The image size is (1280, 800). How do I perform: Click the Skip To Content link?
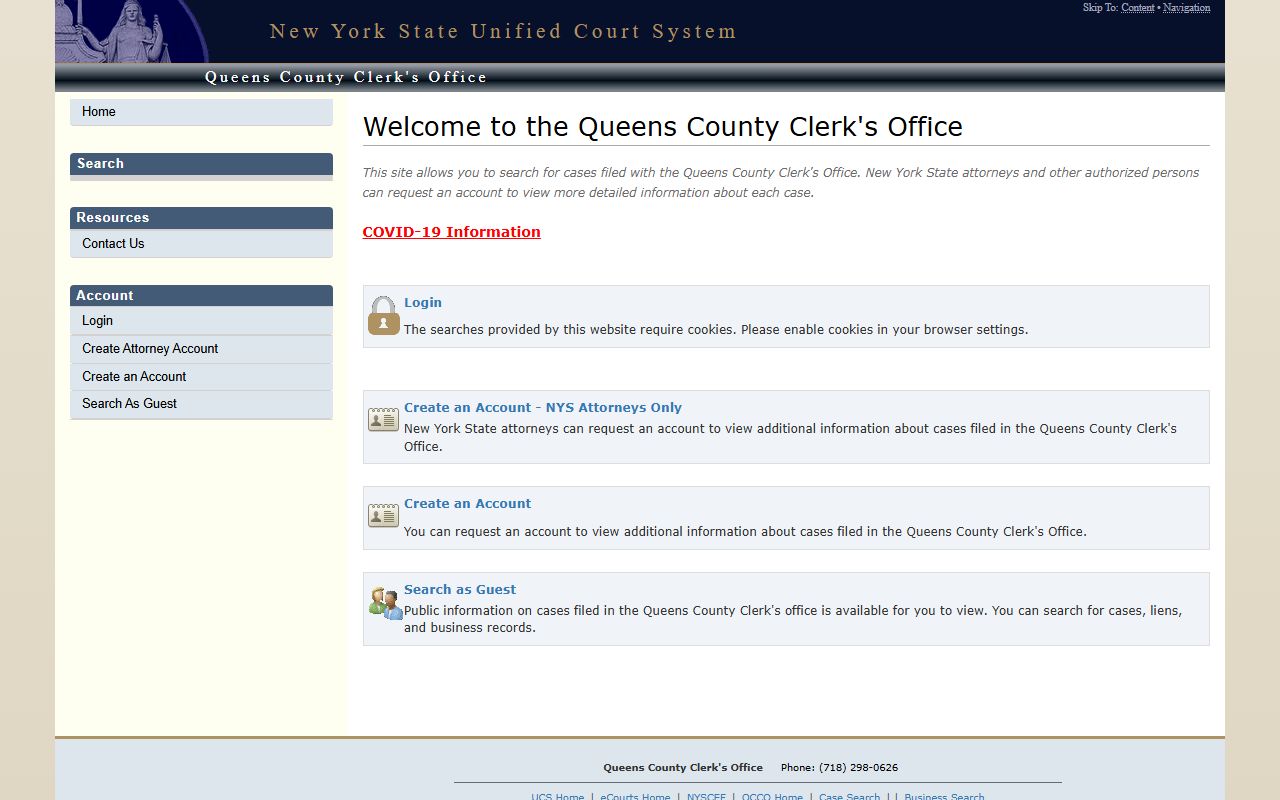(x=1138, y=8)
